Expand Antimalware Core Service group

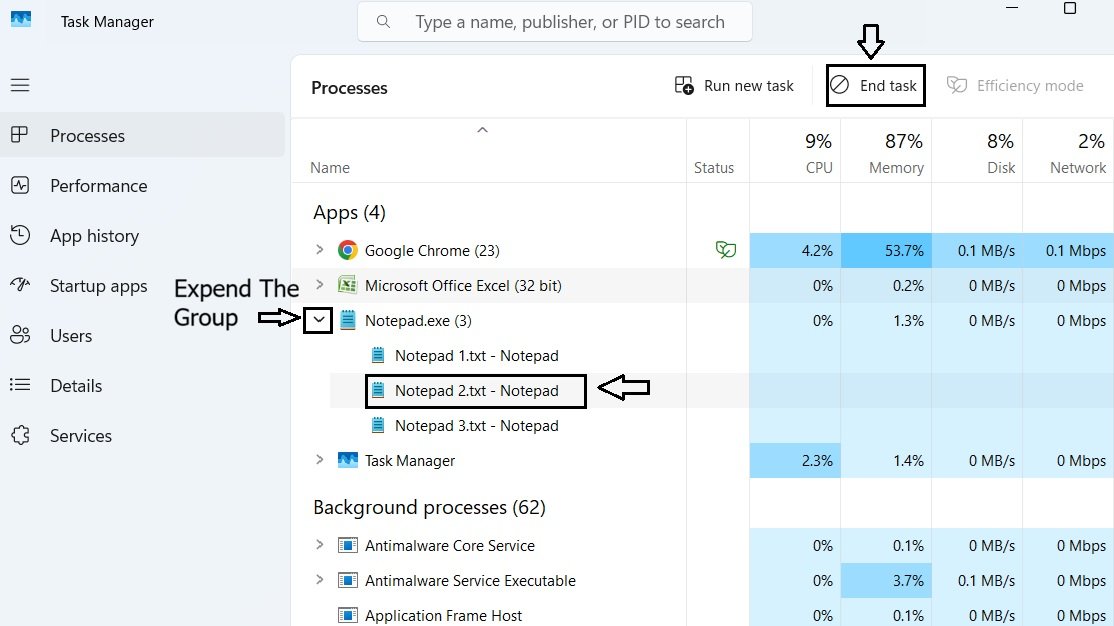(x=320, y=545)
